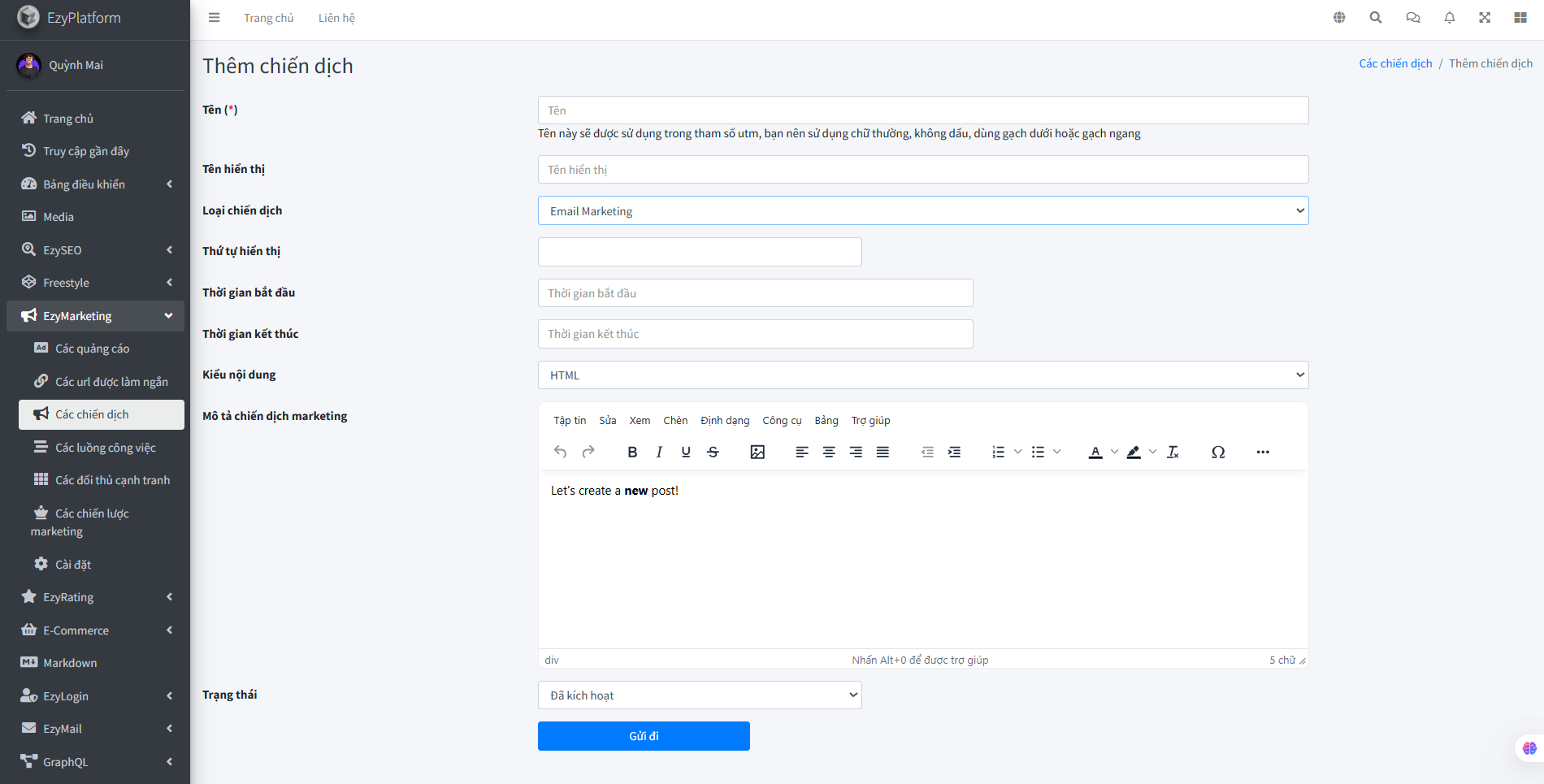Align text right
Screen dimensions: 1544x784
(x=856, y=452)
